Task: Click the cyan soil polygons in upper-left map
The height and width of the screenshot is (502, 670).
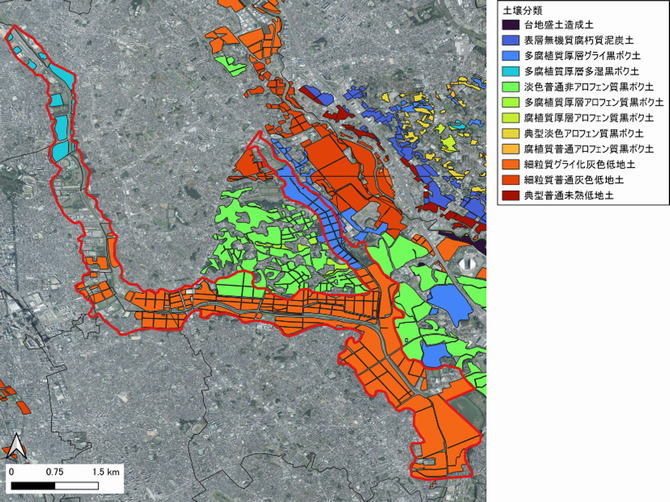Action: pyautogui.click(x=61, y=128)
